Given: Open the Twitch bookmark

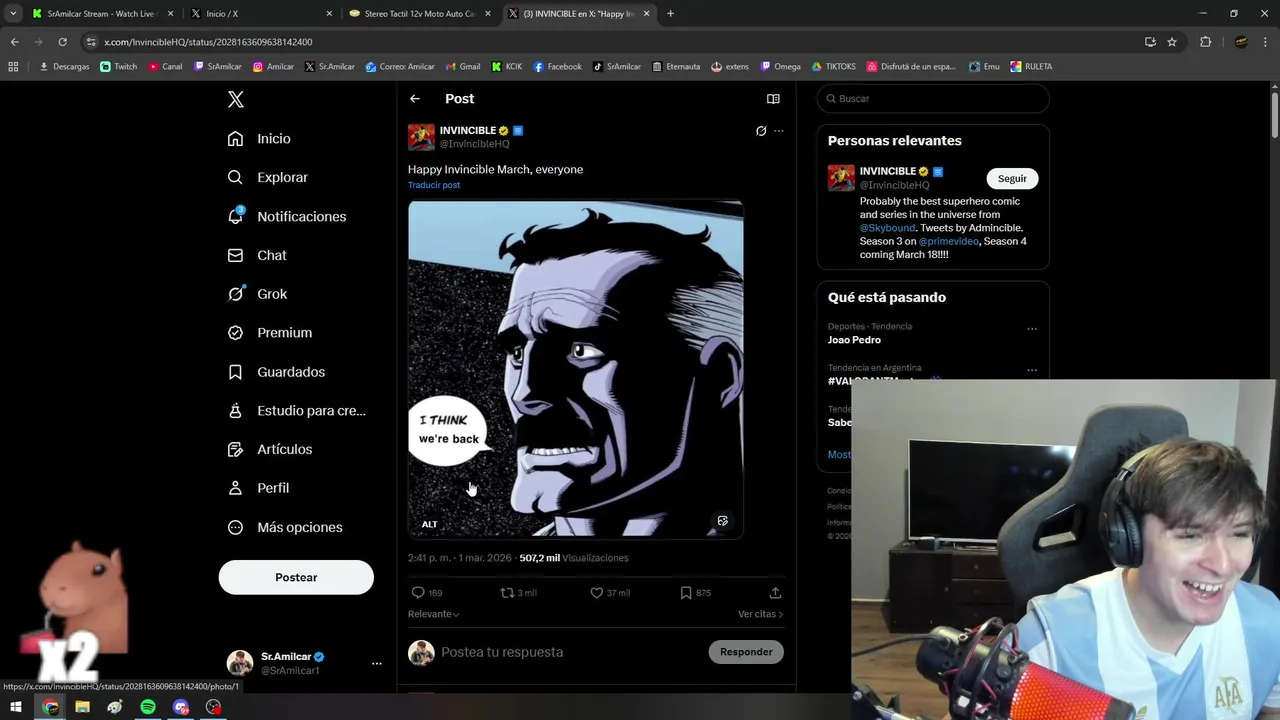Looking at the screenshot, I should click(x=118, y=67).
